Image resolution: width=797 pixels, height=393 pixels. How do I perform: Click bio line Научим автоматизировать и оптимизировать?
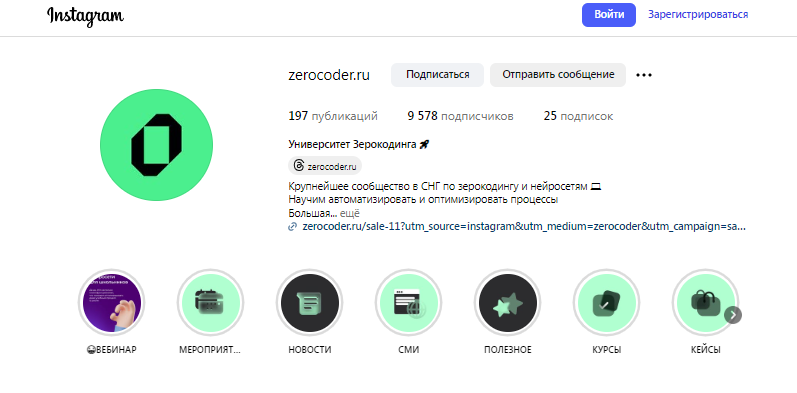pos(423,200)
